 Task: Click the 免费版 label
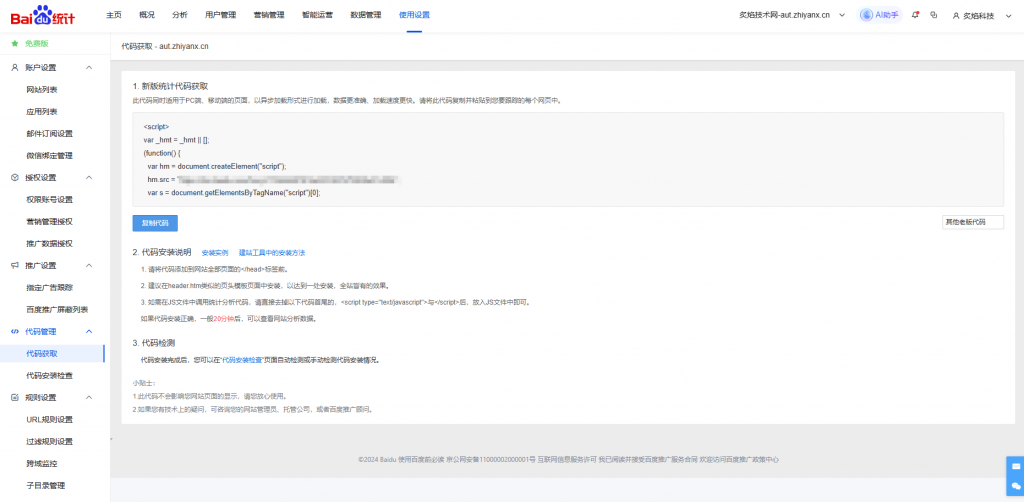click(x=37, y=44)
